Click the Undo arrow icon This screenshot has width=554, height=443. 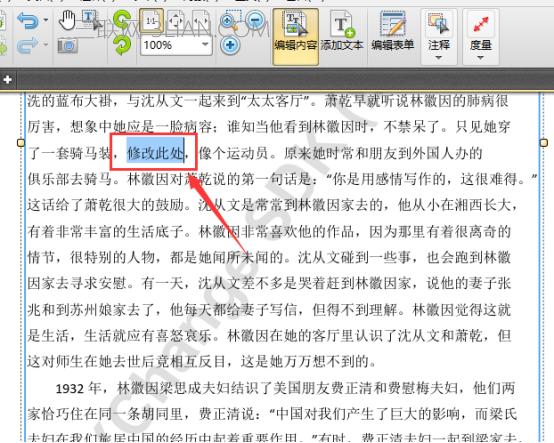tap(28, 20)
